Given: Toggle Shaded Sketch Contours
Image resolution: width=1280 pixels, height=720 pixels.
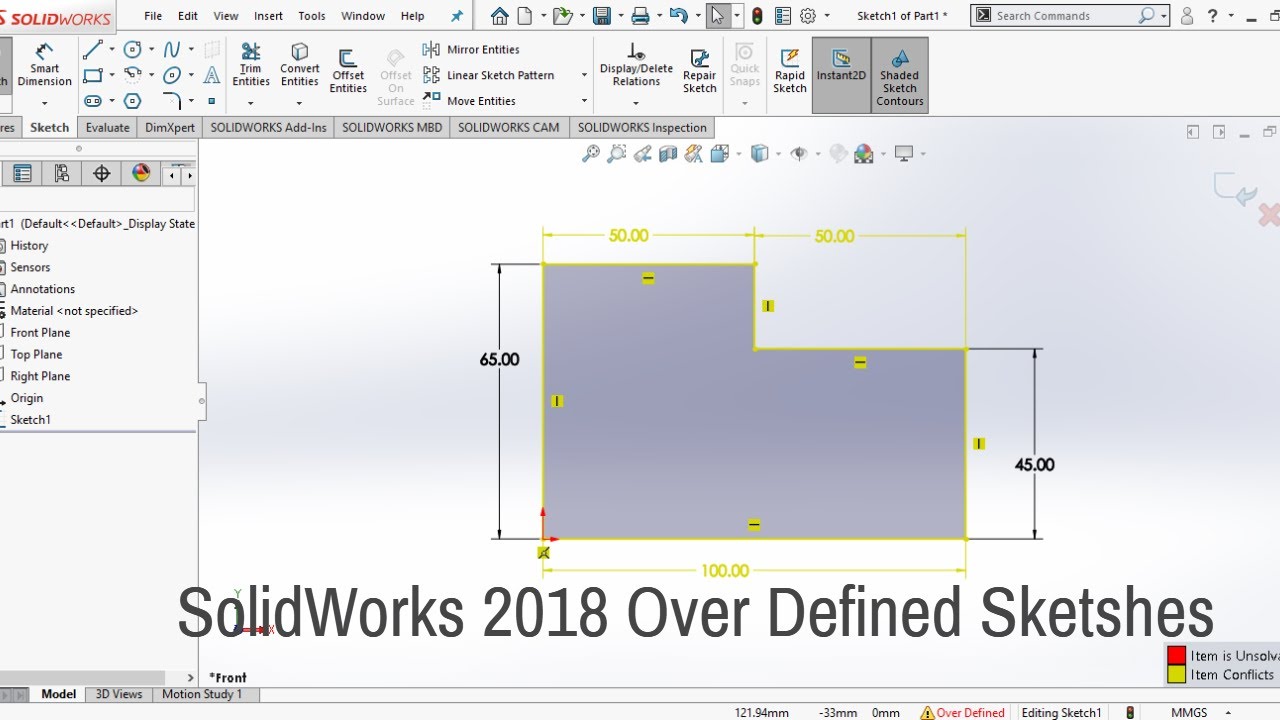Looking at the screenshot, I should (899, 75).
